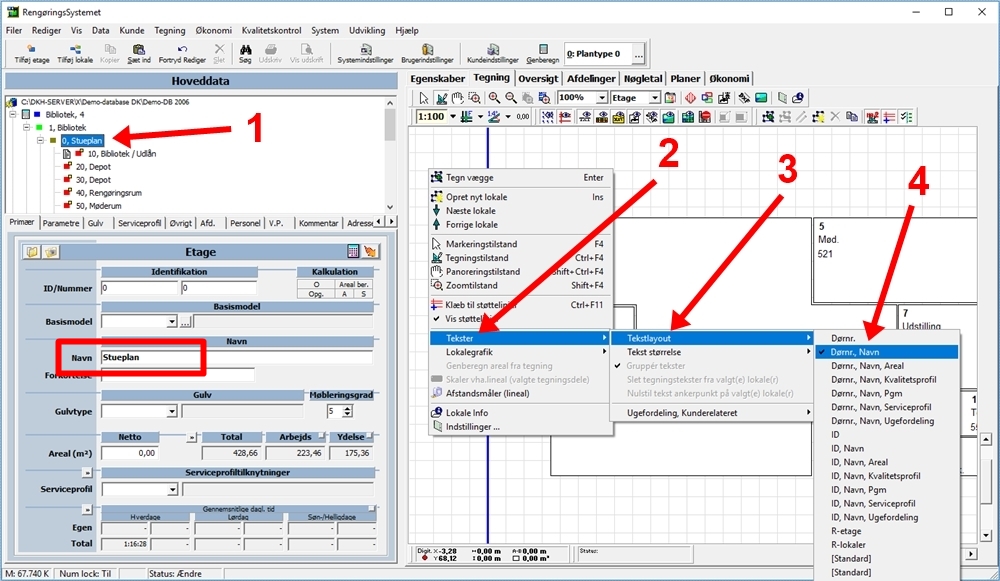Click the red diamond icon in drawing toolbar
The image size is (1000, 581).
point(690,98)
